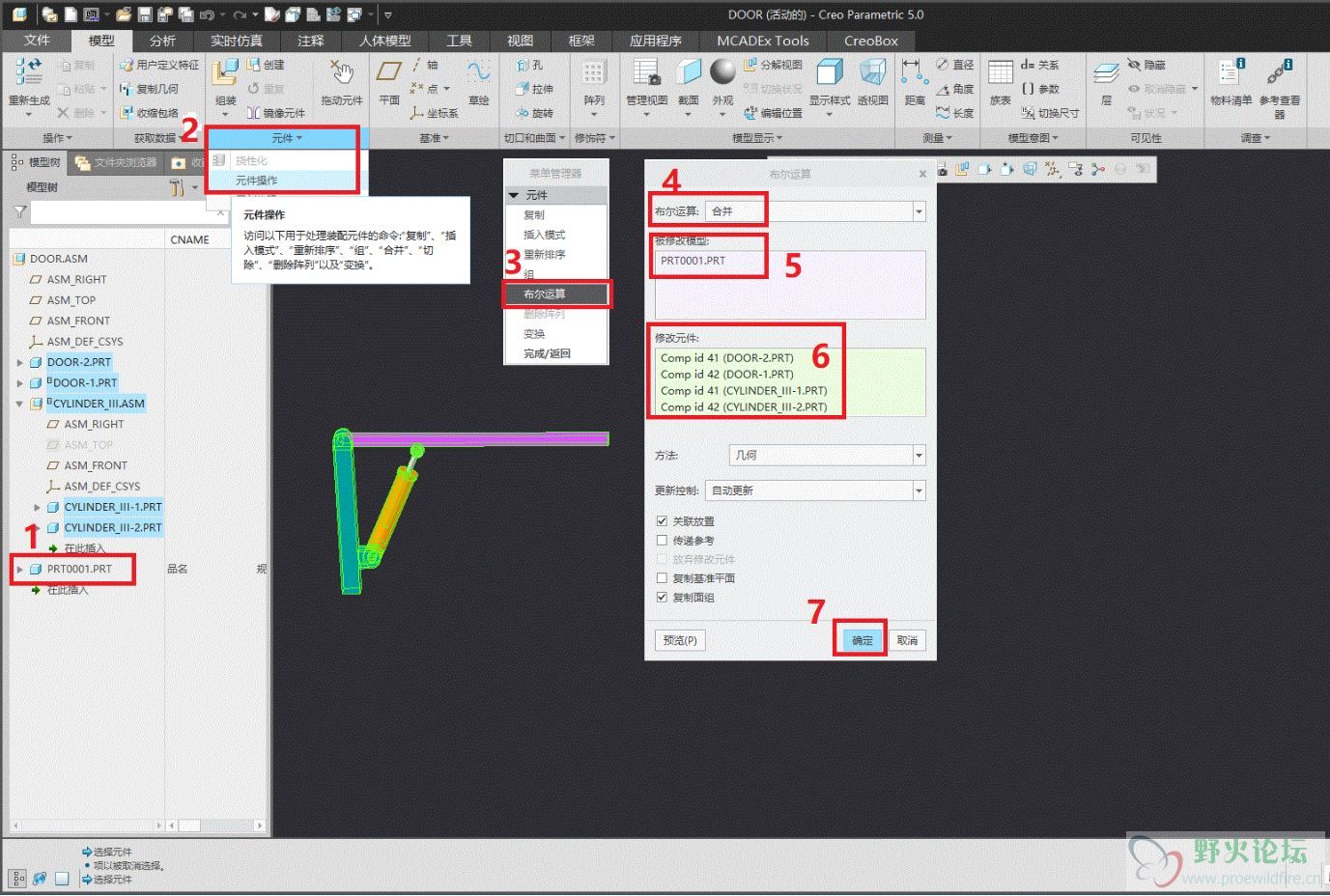
Task: Select PRT0001.PRT in 被修改模型 box
Action: pos(693,261)
